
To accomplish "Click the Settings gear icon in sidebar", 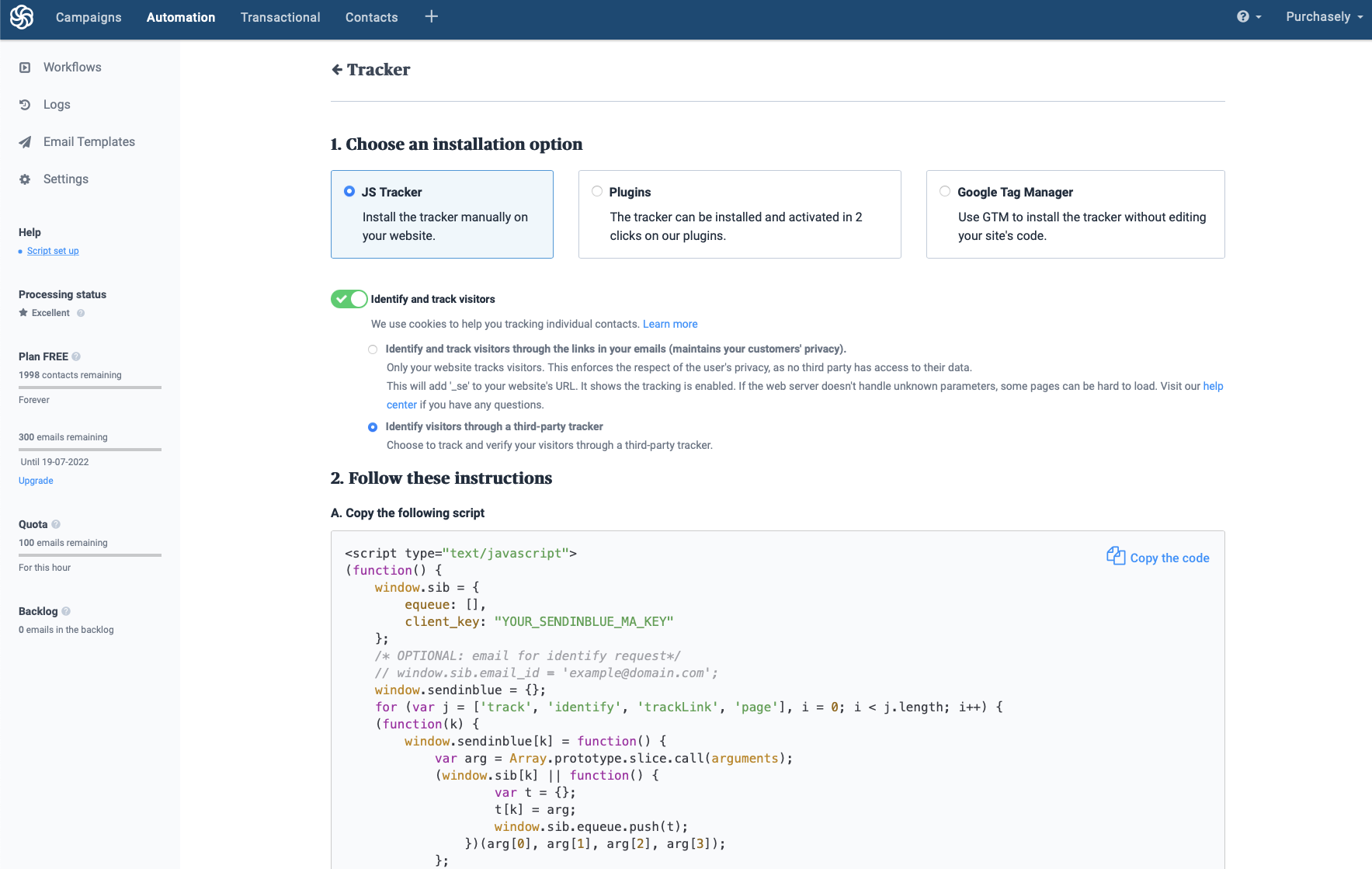I will coord(25,179).
